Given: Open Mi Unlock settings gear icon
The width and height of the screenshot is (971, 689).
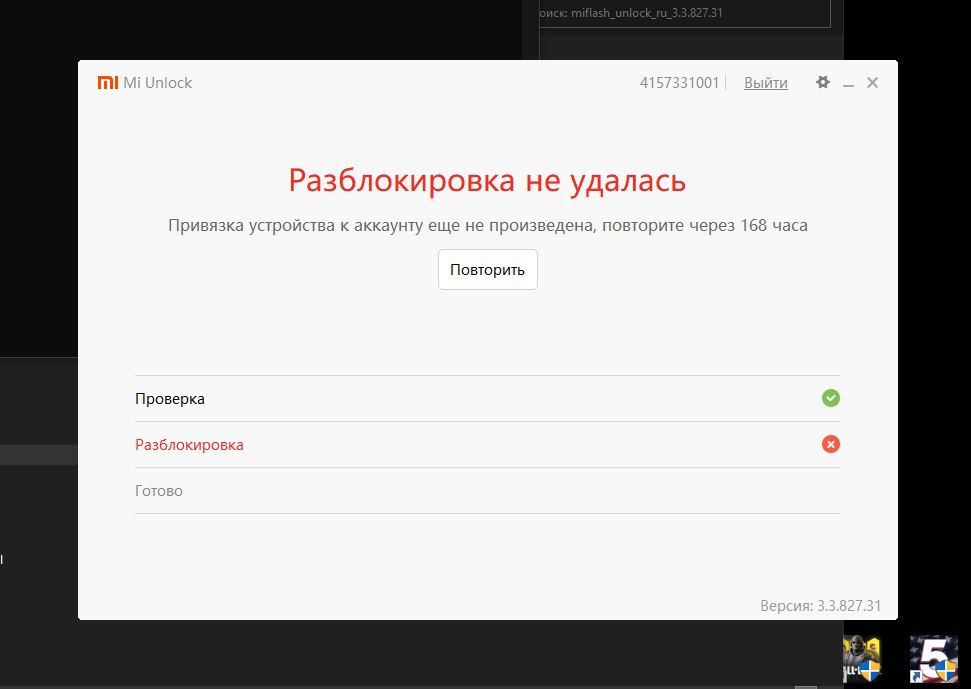Looking at the screenshot, I should pos(822,82).
